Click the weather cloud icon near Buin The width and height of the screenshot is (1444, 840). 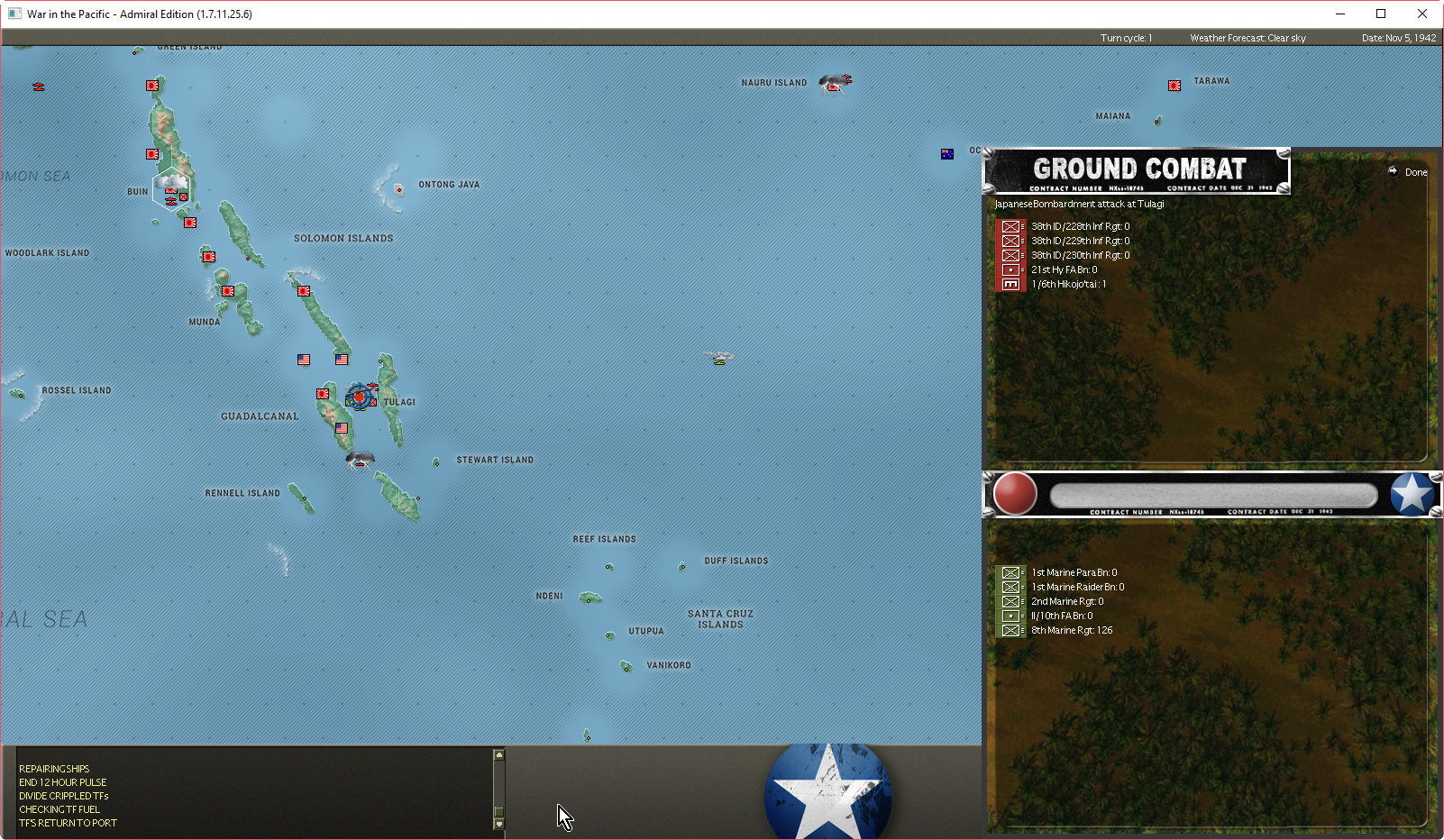(x=170, y=183)
